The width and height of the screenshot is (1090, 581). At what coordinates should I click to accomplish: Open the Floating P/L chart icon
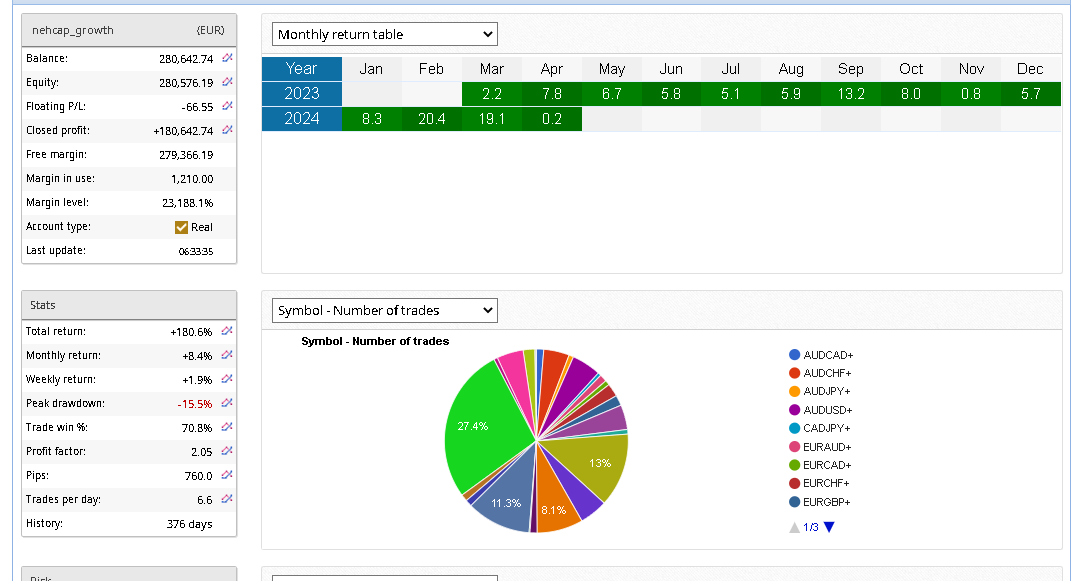point(227,106)
